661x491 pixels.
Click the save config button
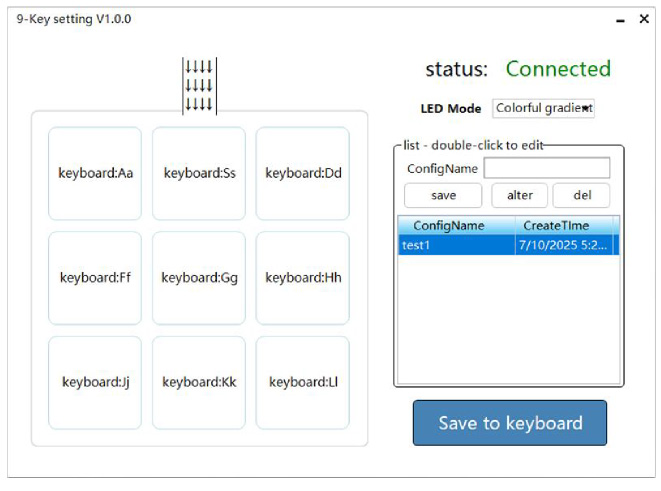(443, 195)
